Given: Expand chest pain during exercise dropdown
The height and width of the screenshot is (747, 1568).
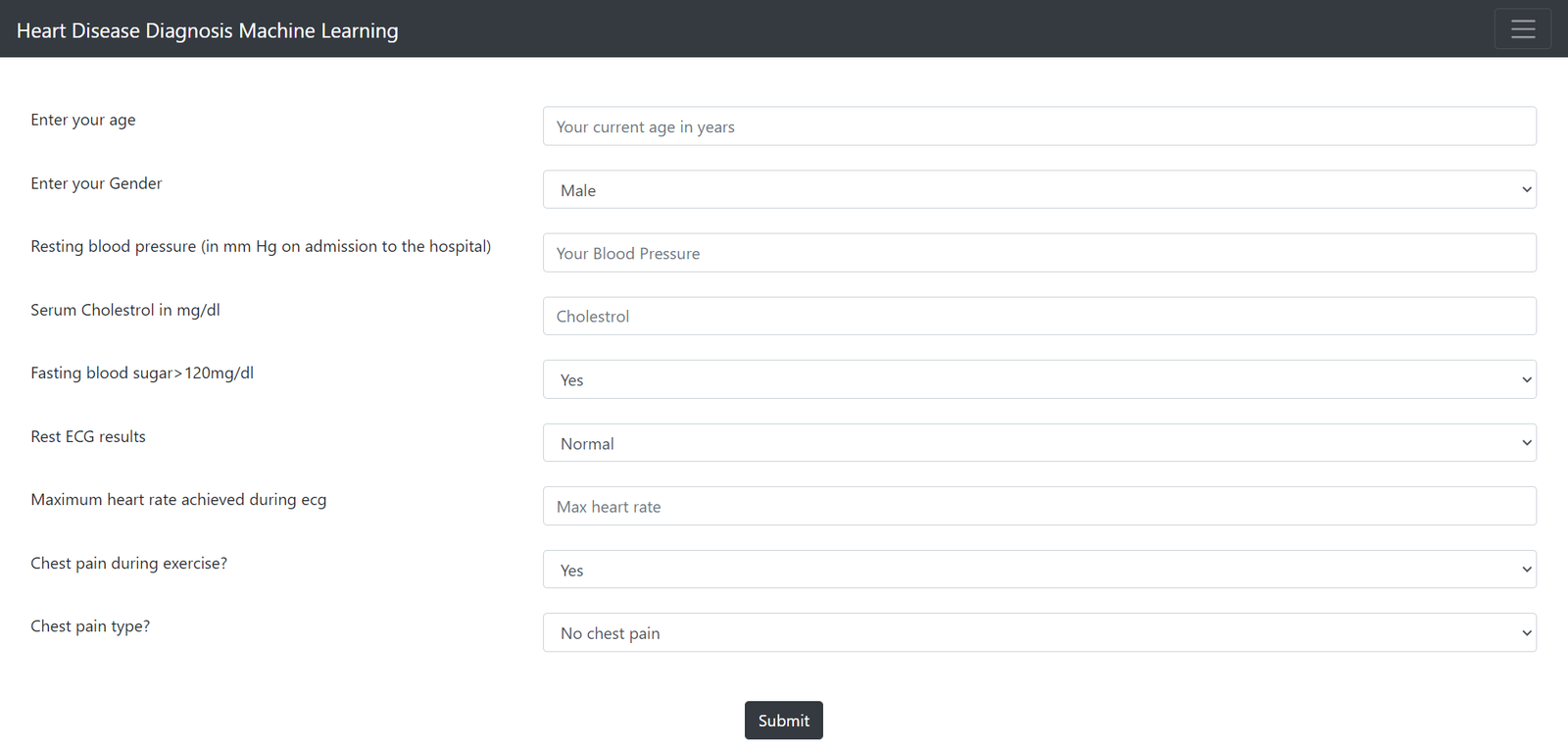Looking at the screenshot, I should click(x=1039, y=570).
